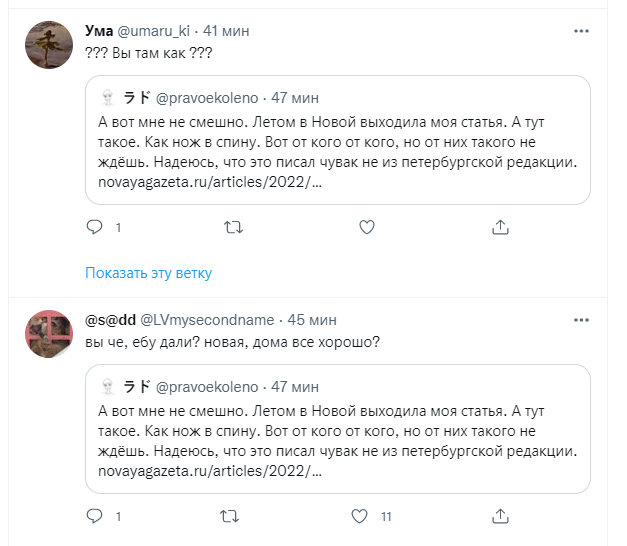This screenshot has height=546, width=627.
Task: Open more options for @s@dd tweet
Action: (x=581, y=320)
